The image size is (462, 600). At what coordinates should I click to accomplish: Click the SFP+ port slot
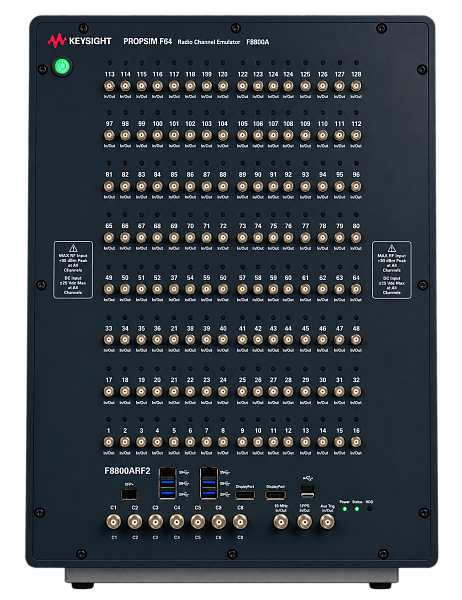pyautogui.click(x=129, y=494)
